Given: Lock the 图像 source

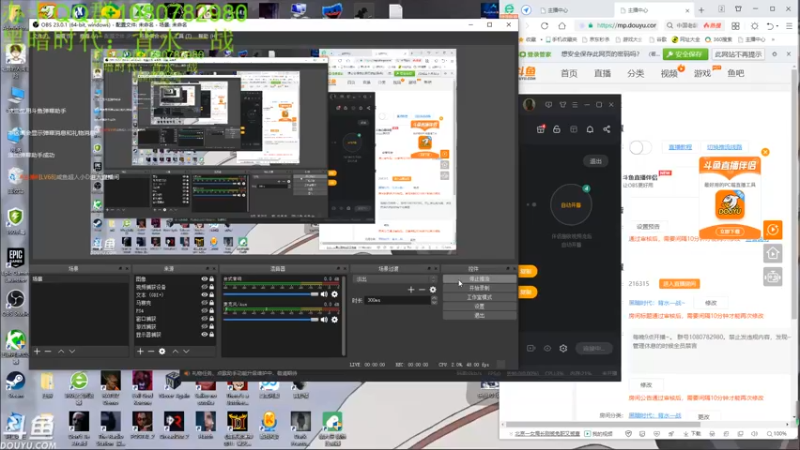Looking at the screenshot, I should click(x=211, y=279).
